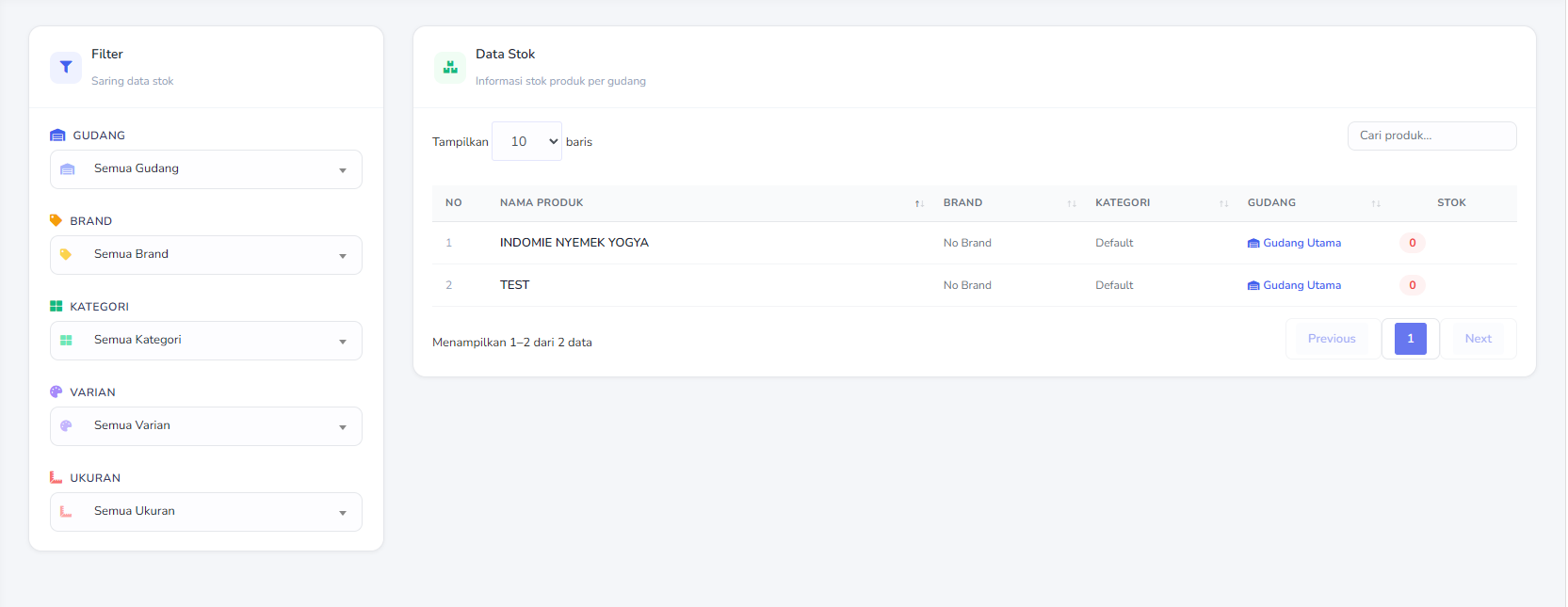Click the tag icon beside BRAND label
Viewport: 1568px width, 607px height.
pyautogui.click(x=56, y=220)
